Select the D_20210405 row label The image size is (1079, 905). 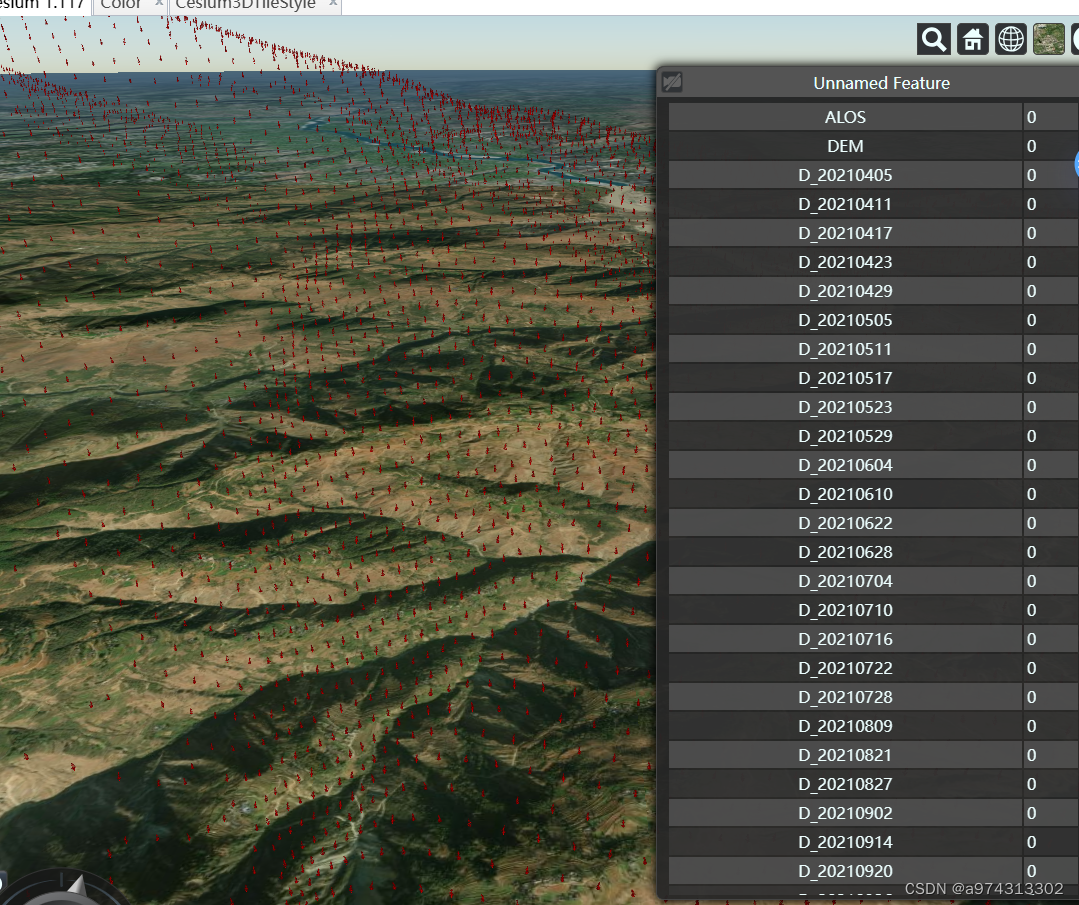(845, 175)
